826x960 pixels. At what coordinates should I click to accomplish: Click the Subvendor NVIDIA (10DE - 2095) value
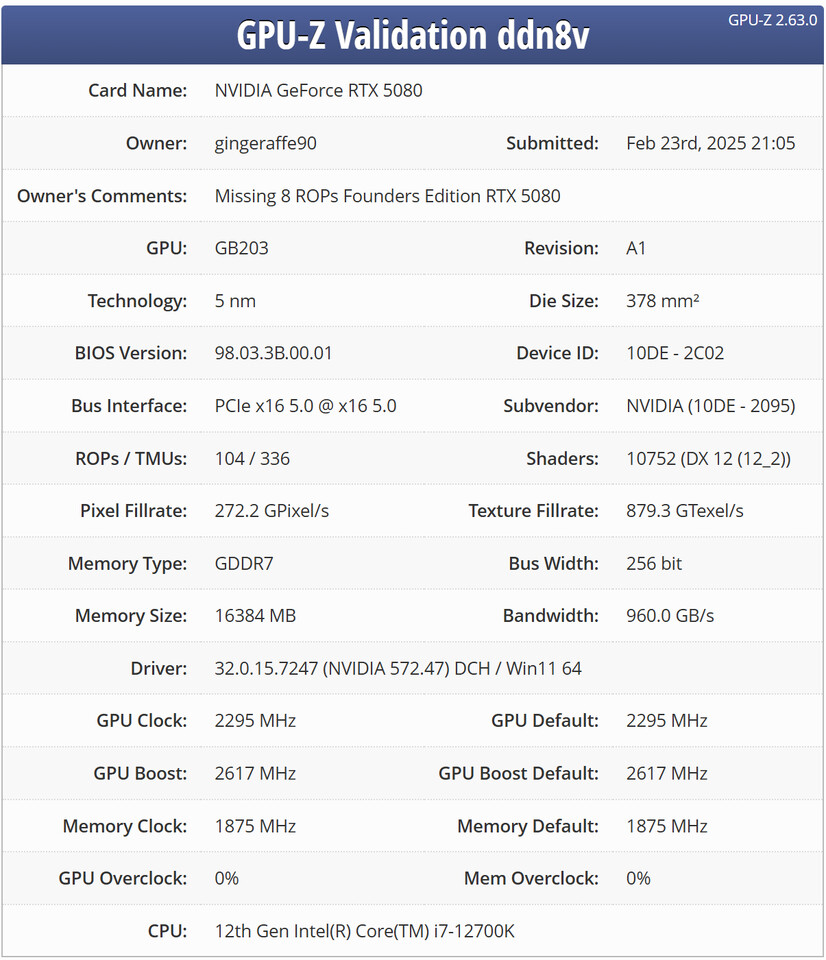click(x=710, y=406)
